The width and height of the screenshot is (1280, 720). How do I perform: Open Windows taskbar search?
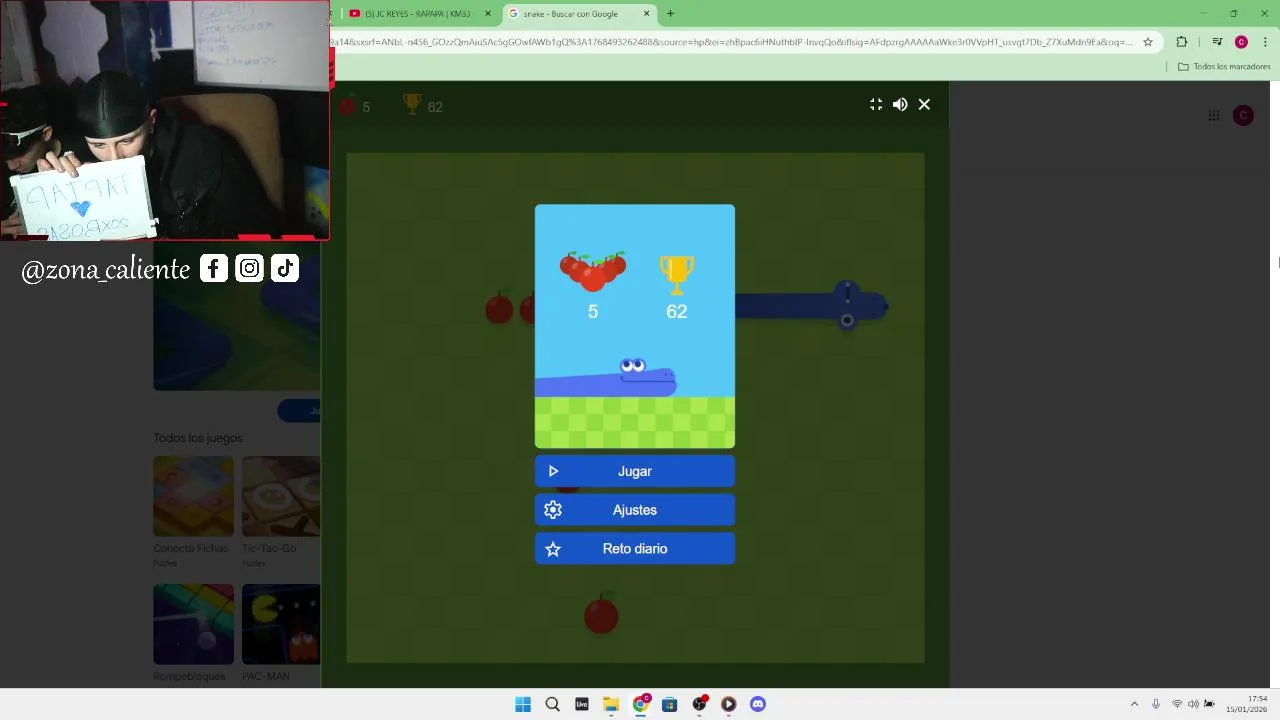pos(552,704)
